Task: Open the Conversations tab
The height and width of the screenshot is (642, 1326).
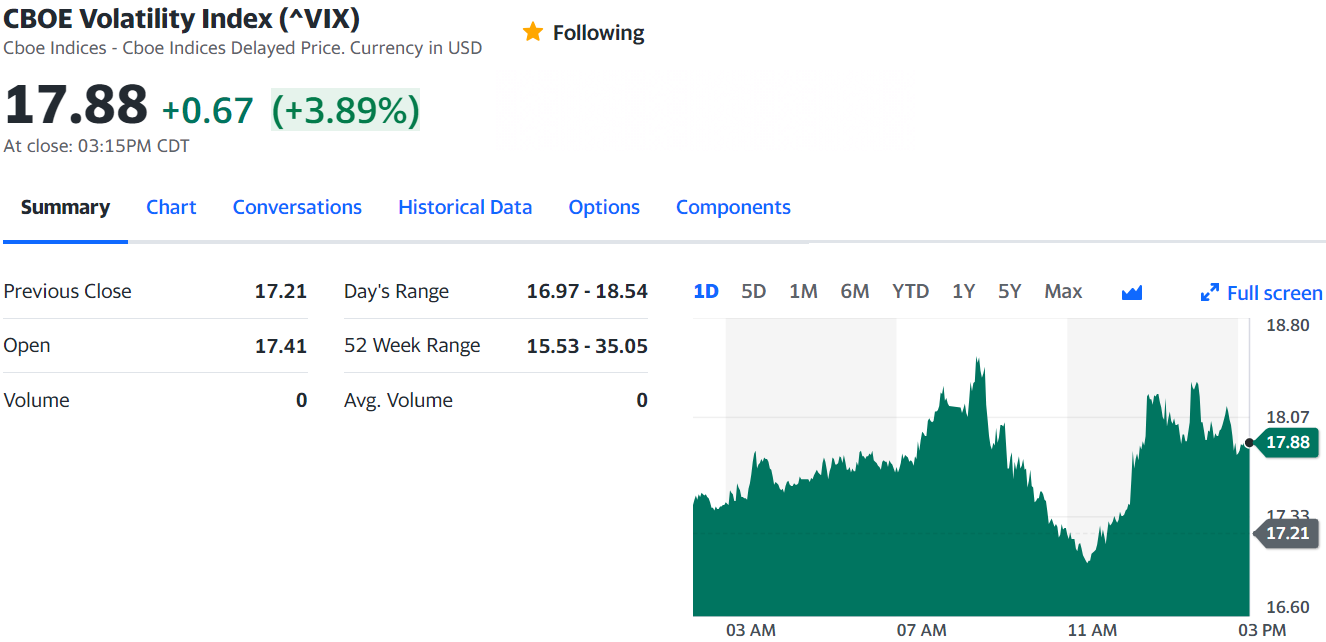Action: tap(297, 207)
